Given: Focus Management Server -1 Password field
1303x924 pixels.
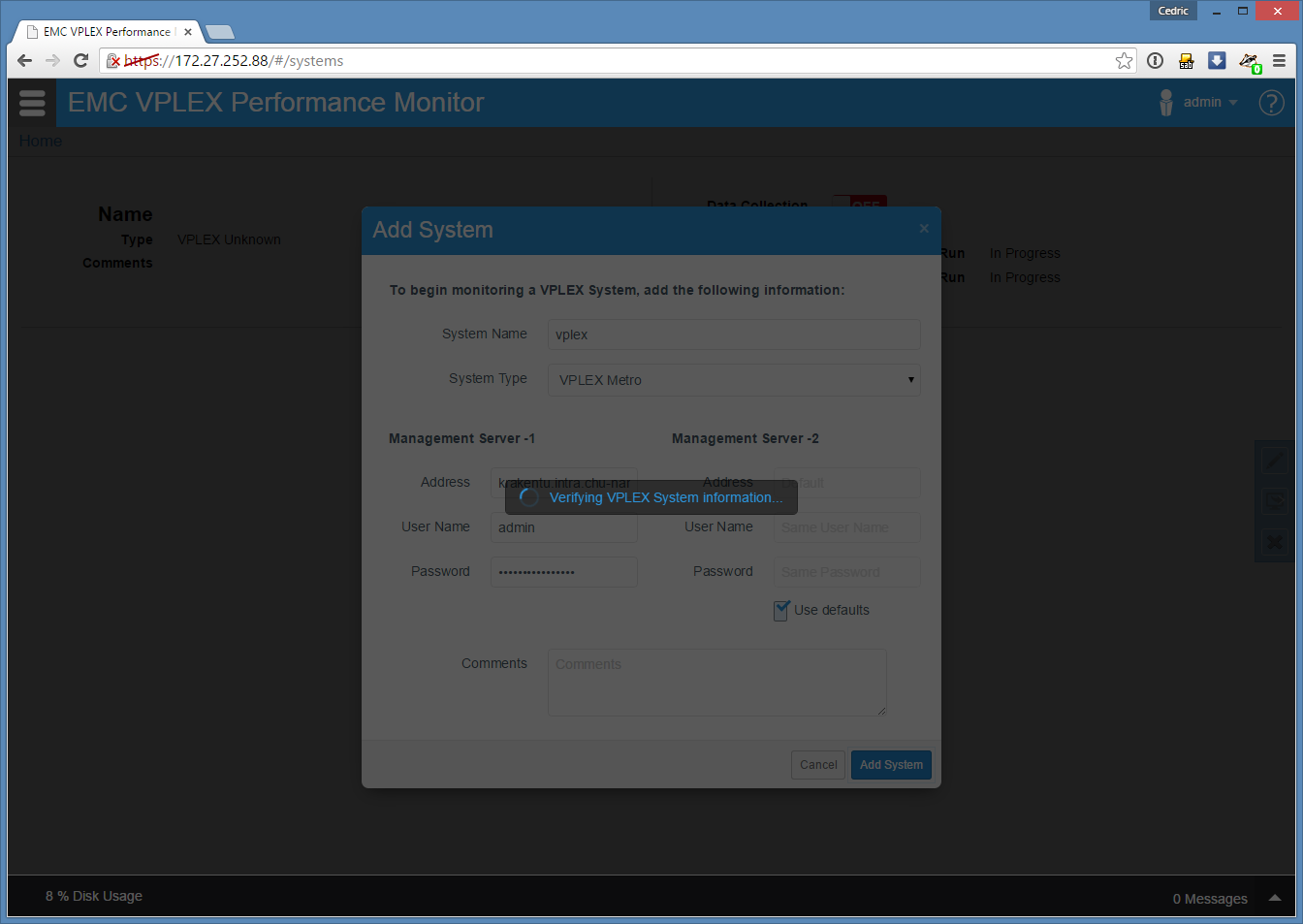Looking at the screenshot, I should tap(563, 572).
